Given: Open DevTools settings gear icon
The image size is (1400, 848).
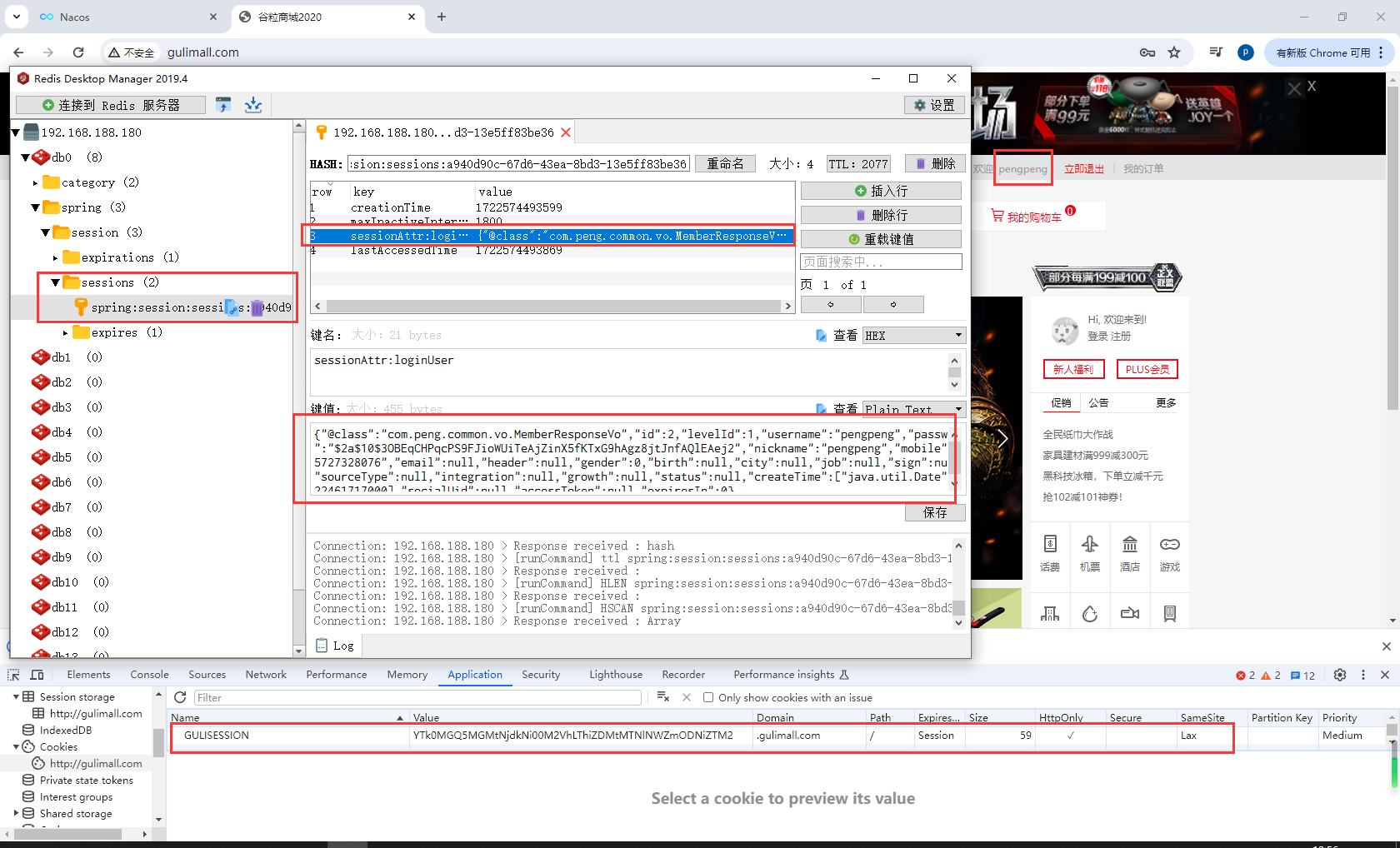Looking at the screenshot, I should (1340, 675).
